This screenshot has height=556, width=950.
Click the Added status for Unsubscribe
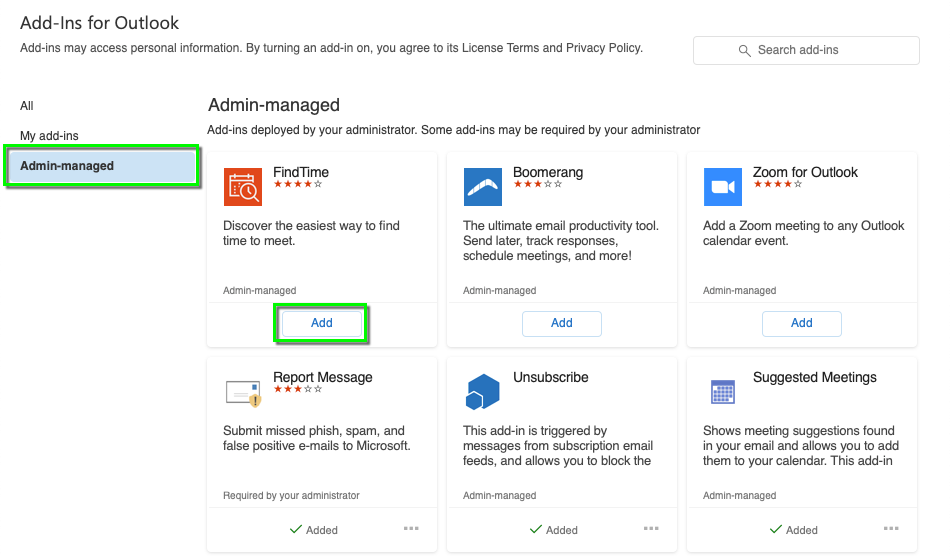click(x=554, y=530)
